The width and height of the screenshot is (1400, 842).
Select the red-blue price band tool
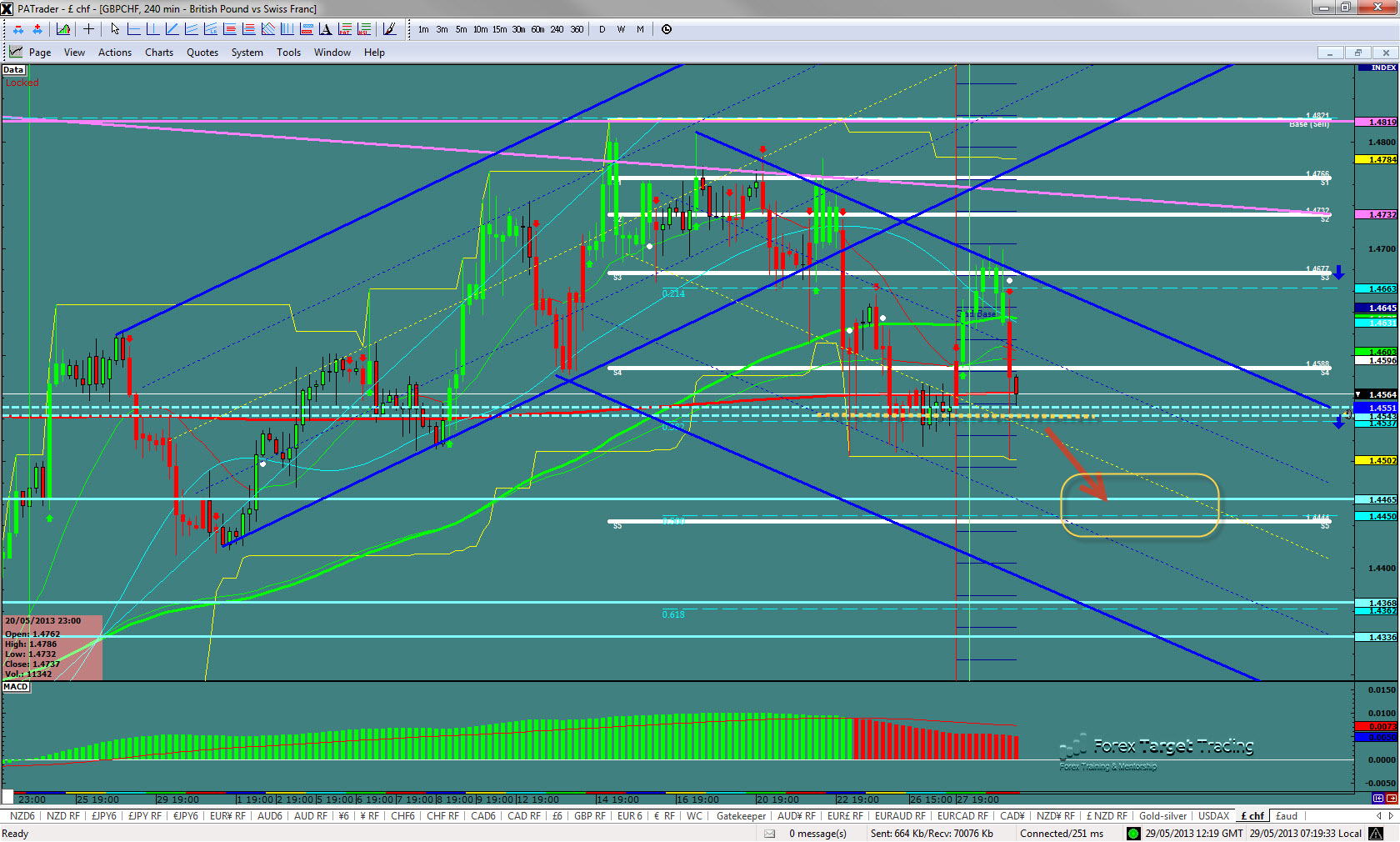(x=307, y=29)
